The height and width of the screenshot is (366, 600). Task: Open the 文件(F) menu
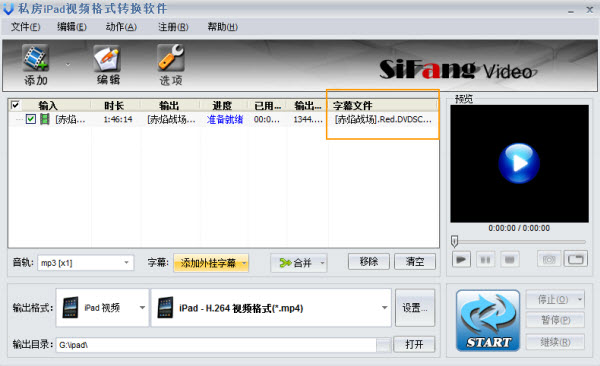coord(25,27)
